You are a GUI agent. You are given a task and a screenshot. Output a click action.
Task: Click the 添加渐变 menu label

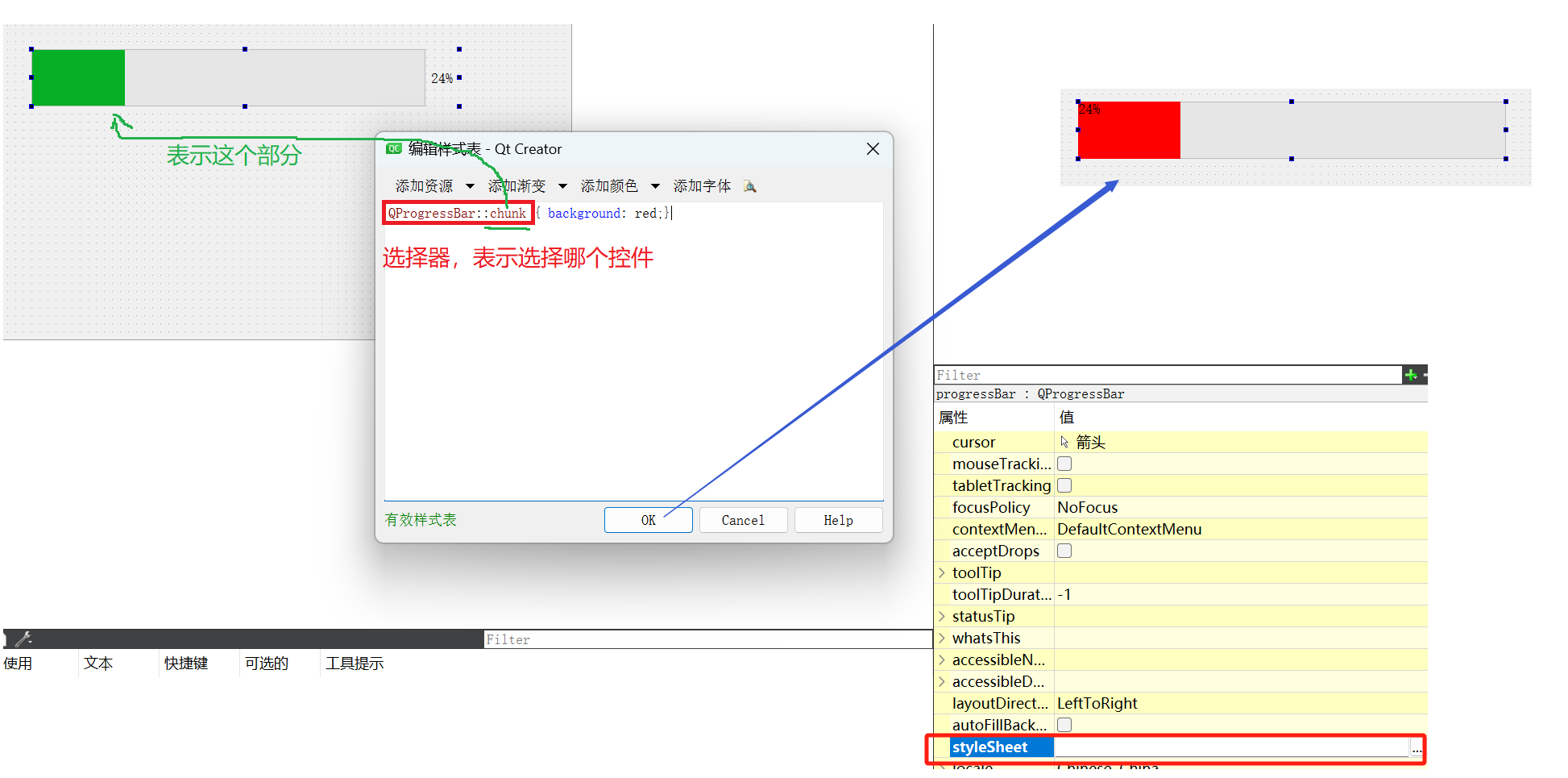click(517, 186)
